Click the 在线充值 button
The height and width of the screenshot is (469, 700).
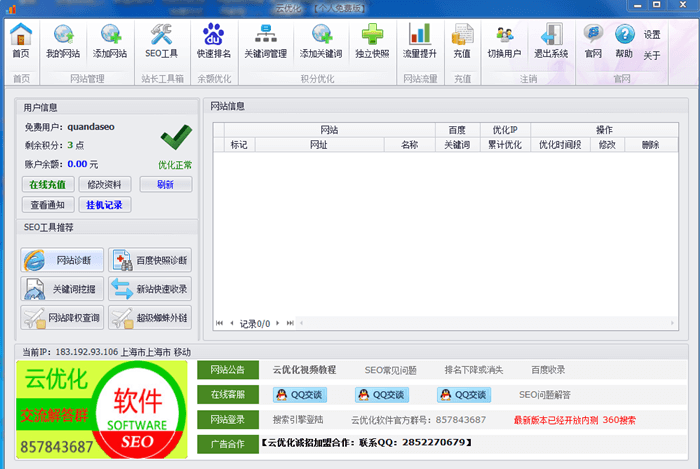pyautogui.click(x=48, y=184)
